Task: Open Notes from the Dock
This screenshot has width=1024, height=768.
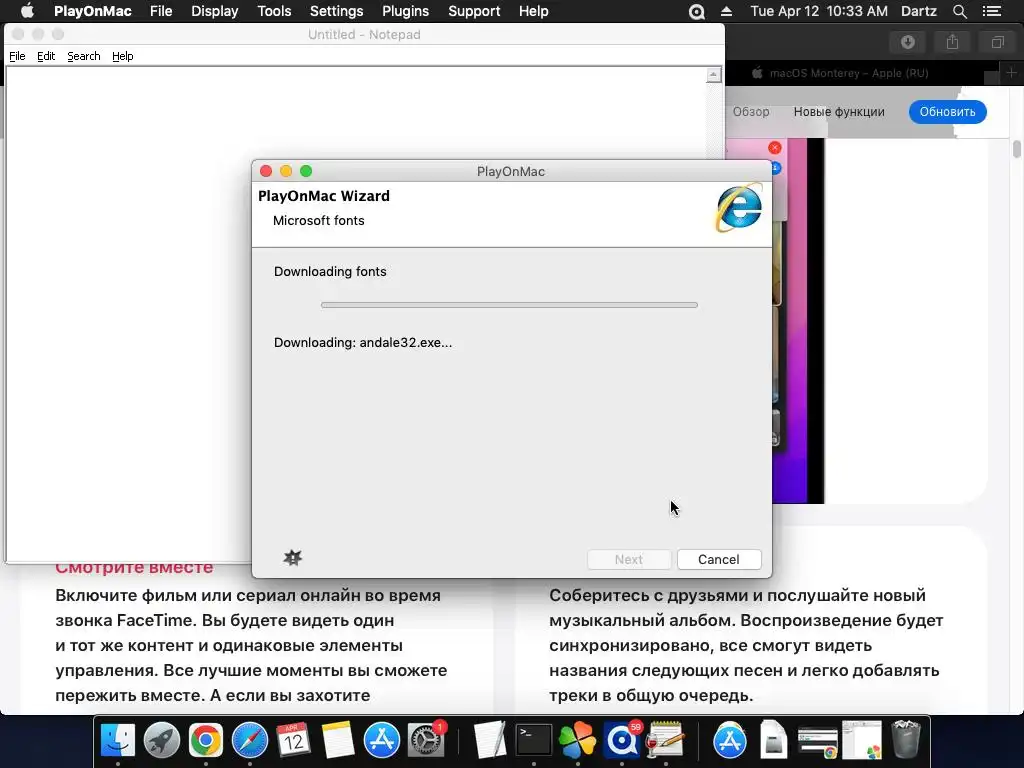Action: [338, 740]
